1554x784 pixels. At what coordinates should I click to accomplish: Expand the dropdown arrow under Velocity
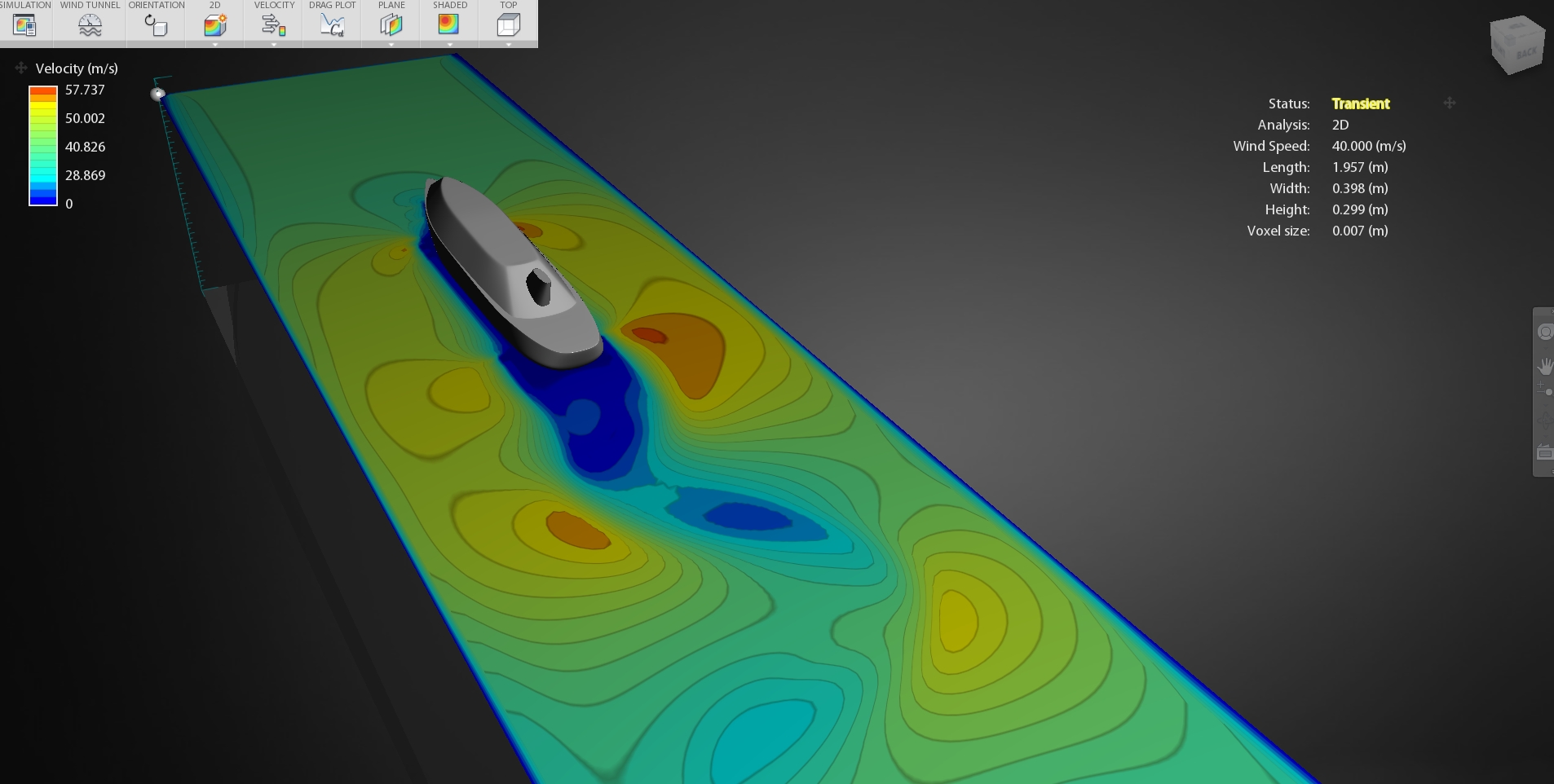(x=274, y=44)
